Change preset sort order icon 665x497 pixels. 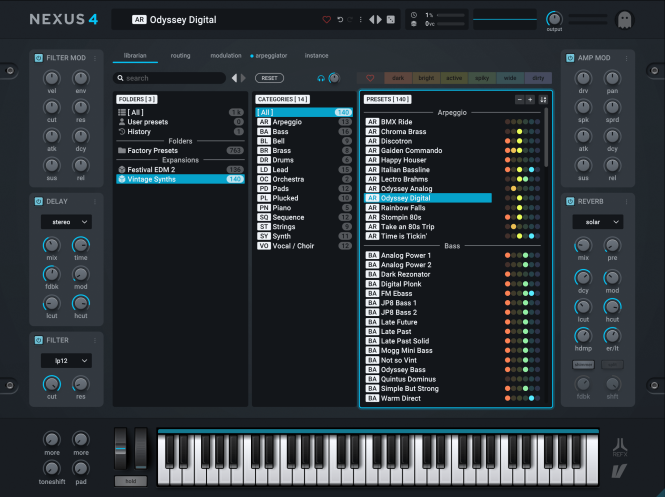543,99
